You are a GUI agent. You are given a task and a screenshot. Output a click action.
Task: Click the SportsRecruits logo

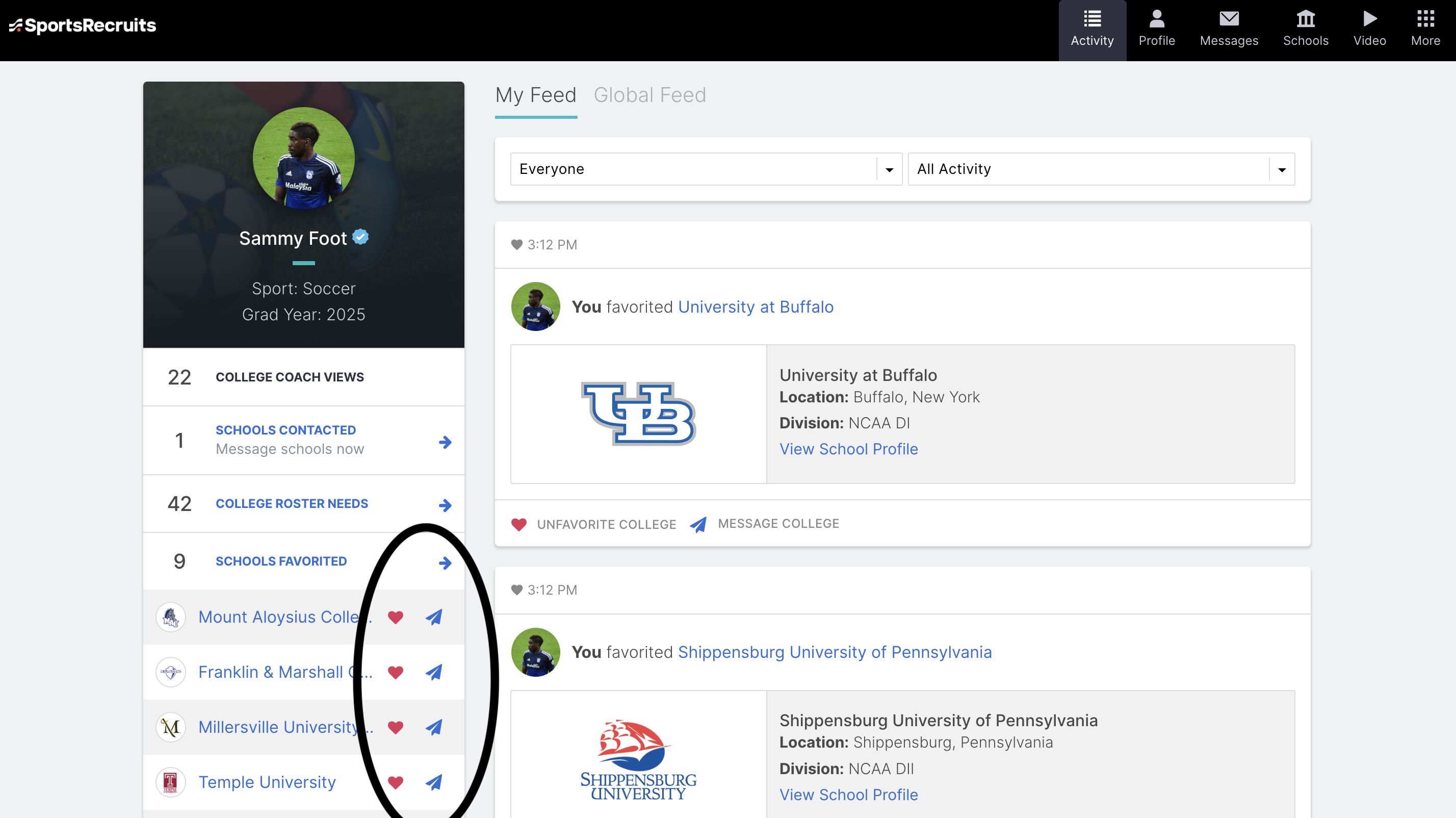coord(83,25)
